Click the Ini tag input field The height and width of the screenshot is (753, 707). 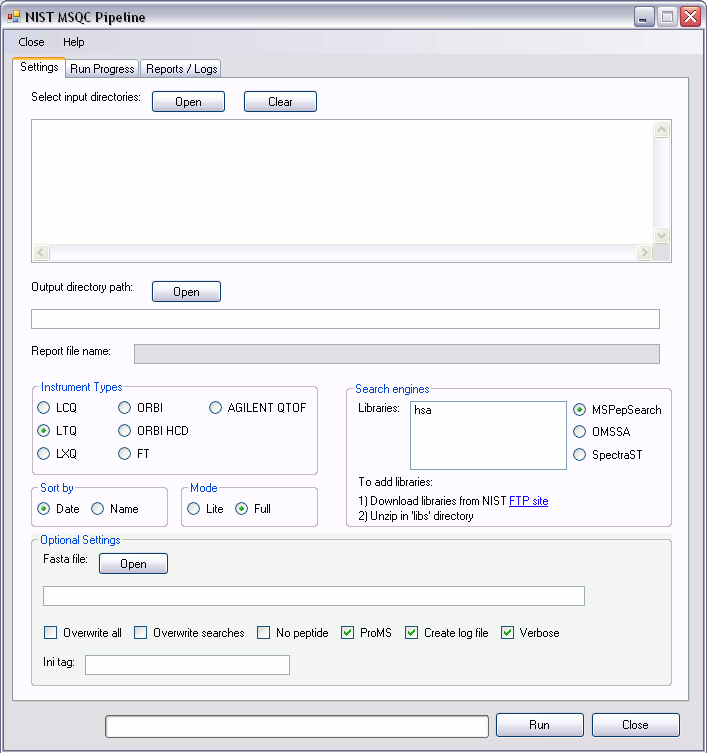point(187,665)
